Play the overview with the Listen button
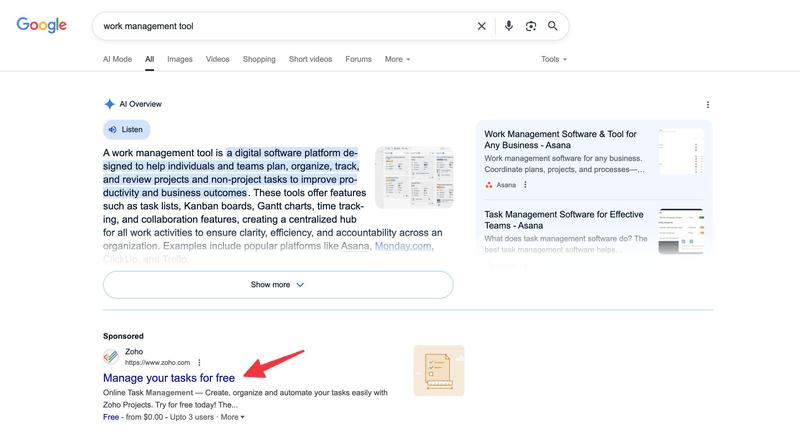The image size is (800, 436). coord(127,130)
